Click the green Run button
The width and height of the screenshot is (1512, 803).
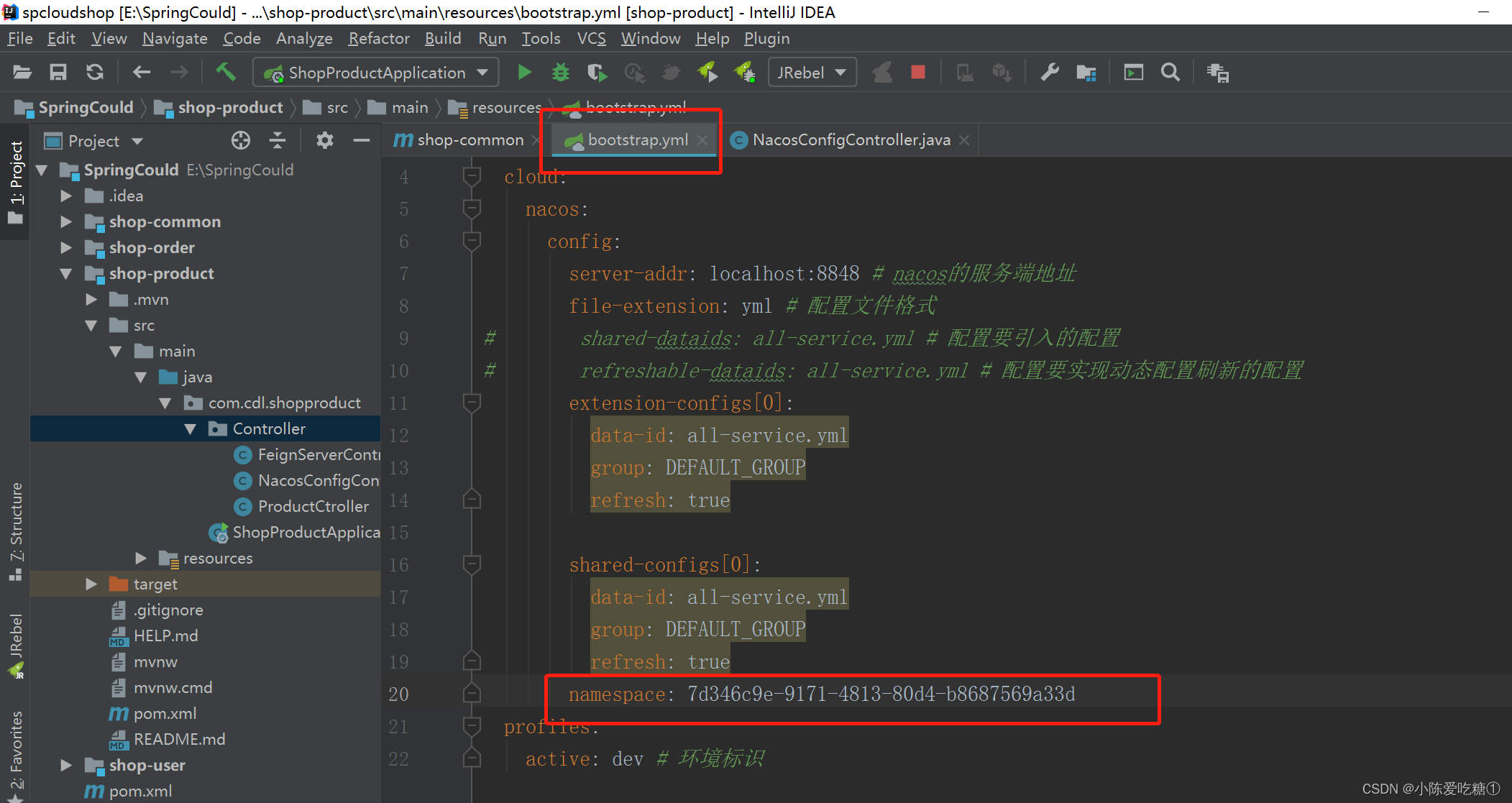pos(524,73)
